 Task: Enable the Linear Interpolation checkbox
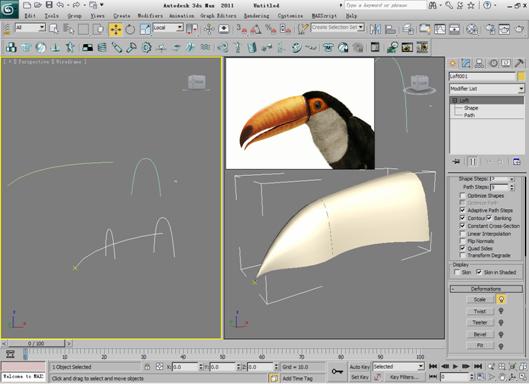click(463, 234)
